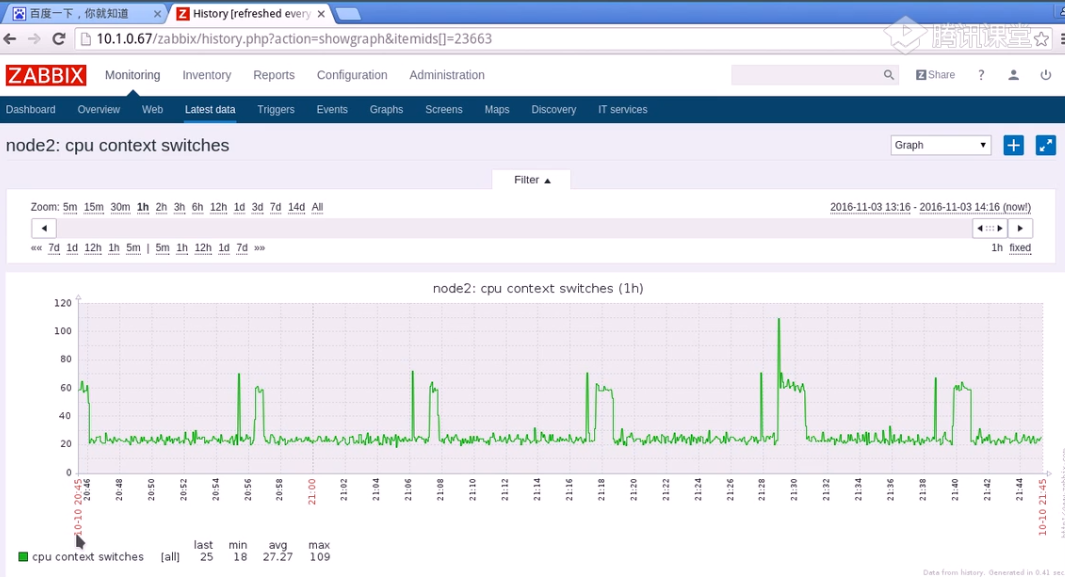Open the Graph view dropdown
The image size is (1065, 577).
941,145
